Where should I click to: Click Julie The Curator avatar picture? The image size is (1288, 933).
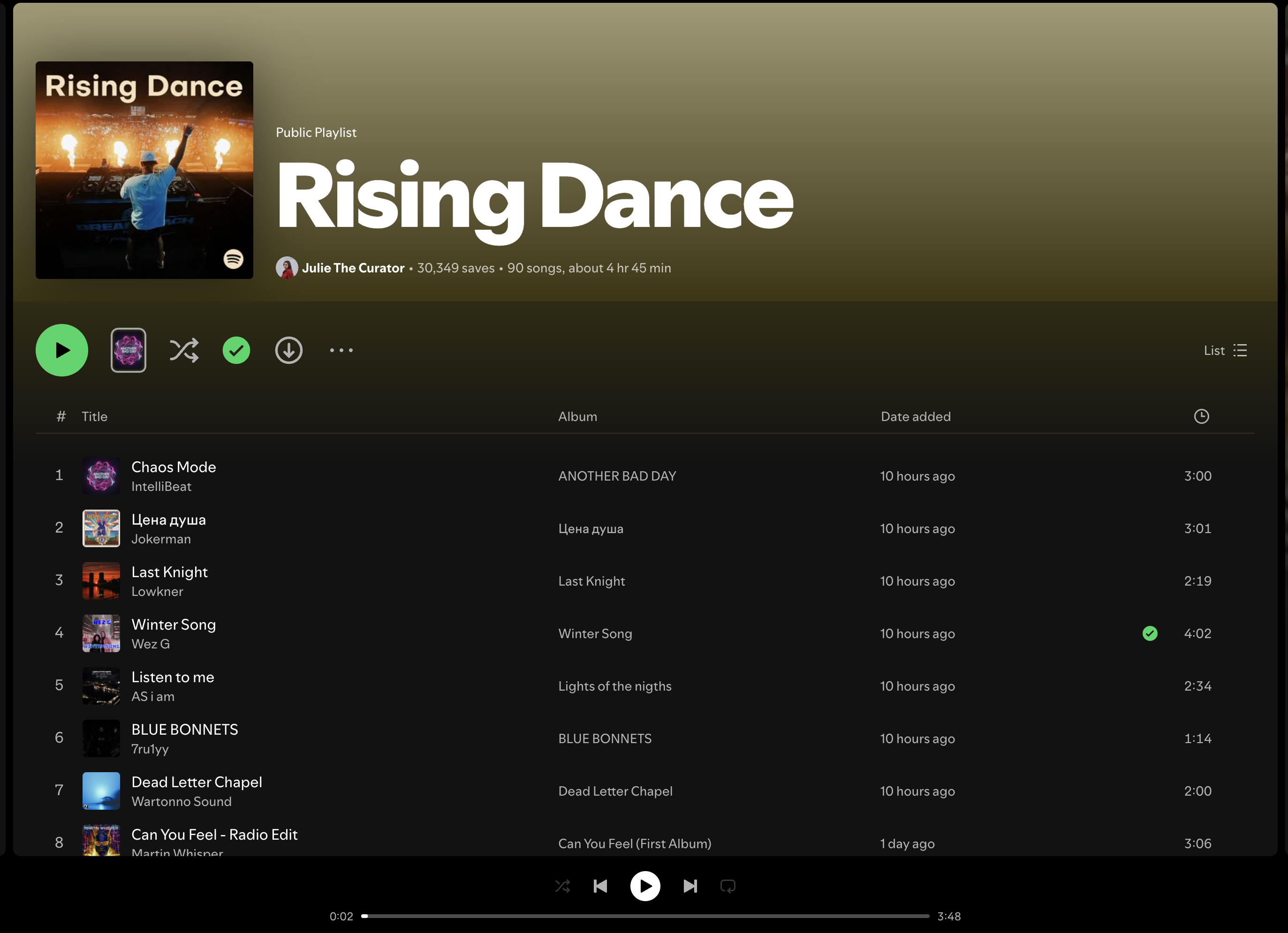(287, 268)
